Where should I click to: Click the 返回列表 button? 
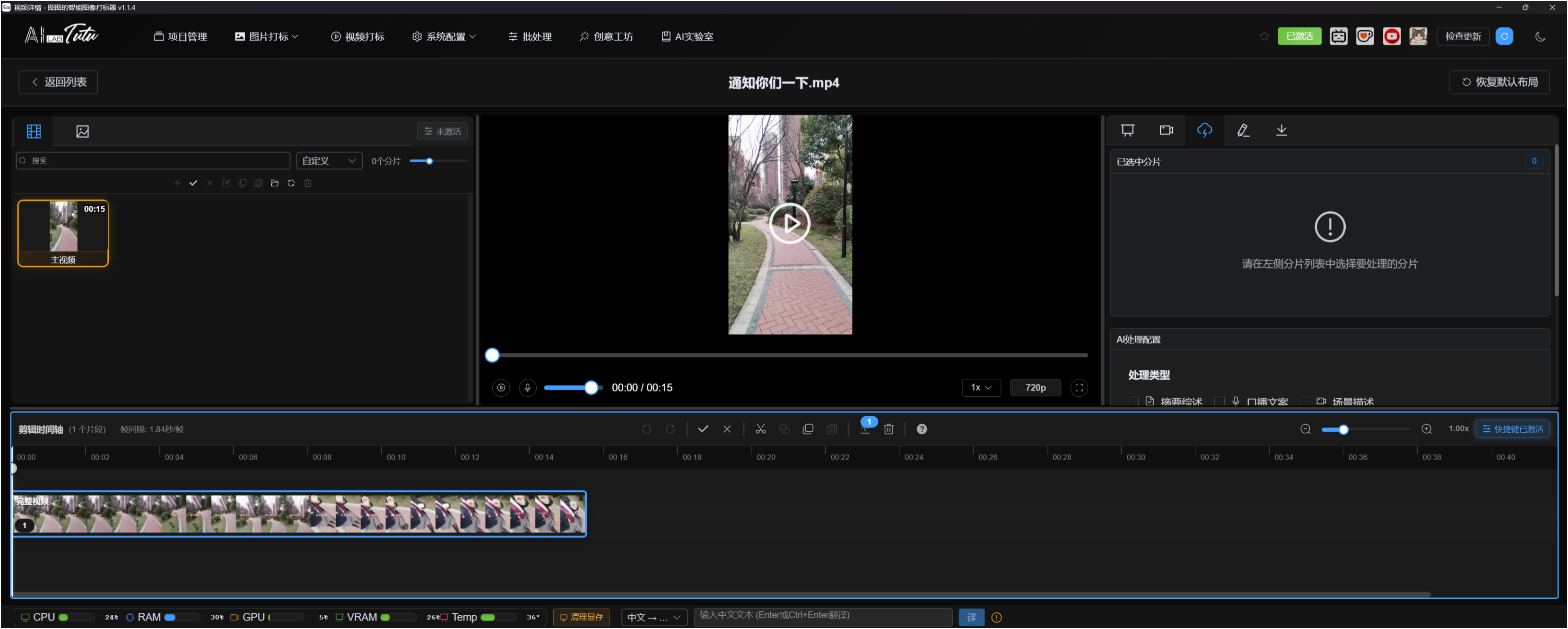pos(59,82)
